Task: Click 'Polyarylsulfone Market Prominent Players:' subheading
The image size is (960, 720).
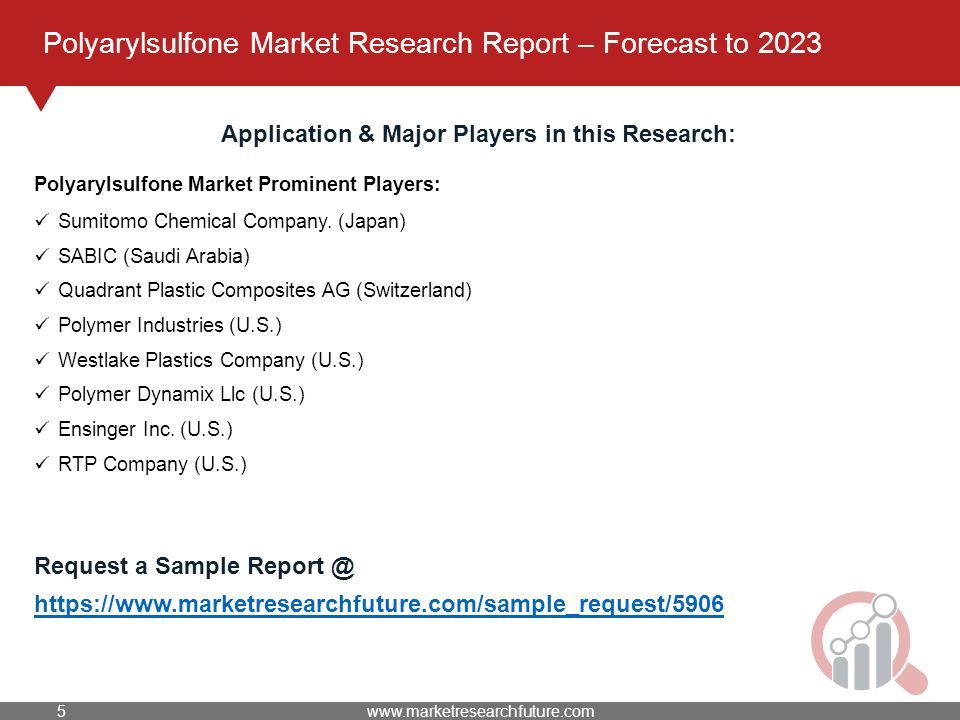Action: click(x=237, y=184)
